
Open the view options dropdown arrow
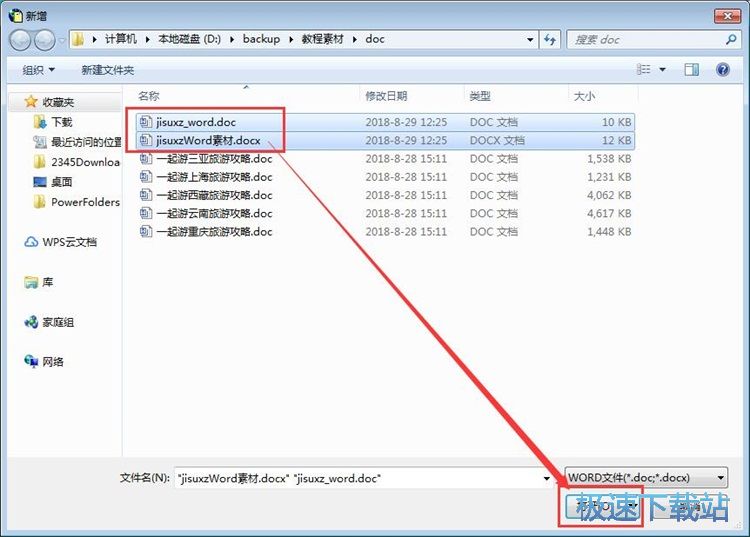pyautogui.click(x=662, y=70)
